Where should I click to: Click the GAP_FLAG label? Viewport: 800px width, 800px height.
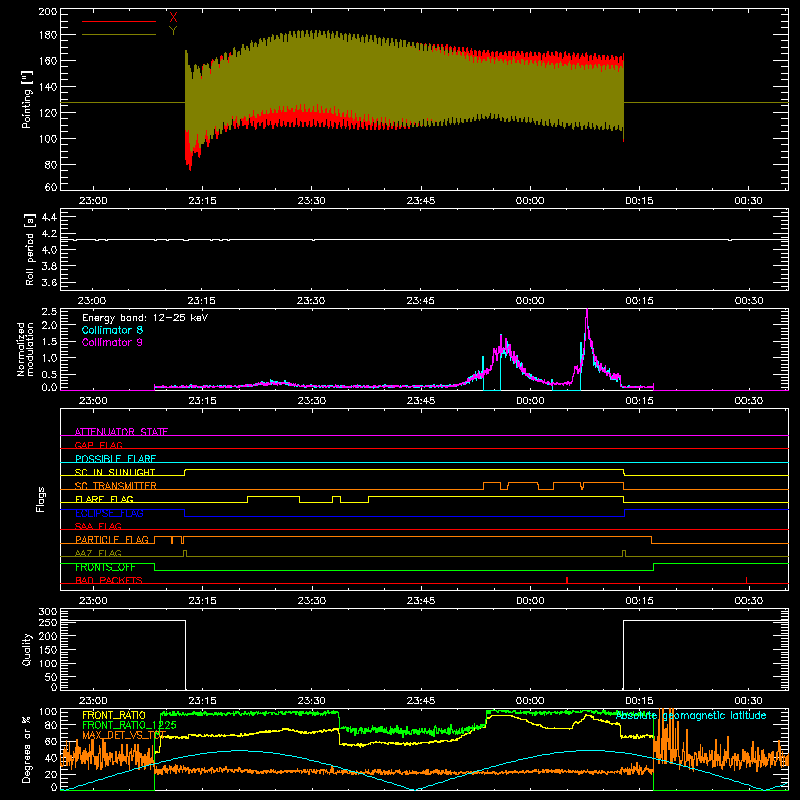(x=98, y=445)
